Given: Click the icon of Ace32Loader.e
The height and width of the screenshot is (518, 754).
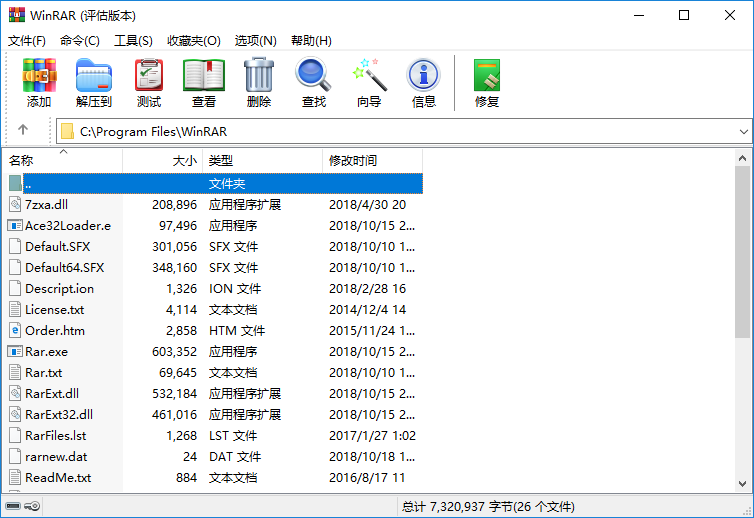Looking at the screenshot, I should 15,226.
